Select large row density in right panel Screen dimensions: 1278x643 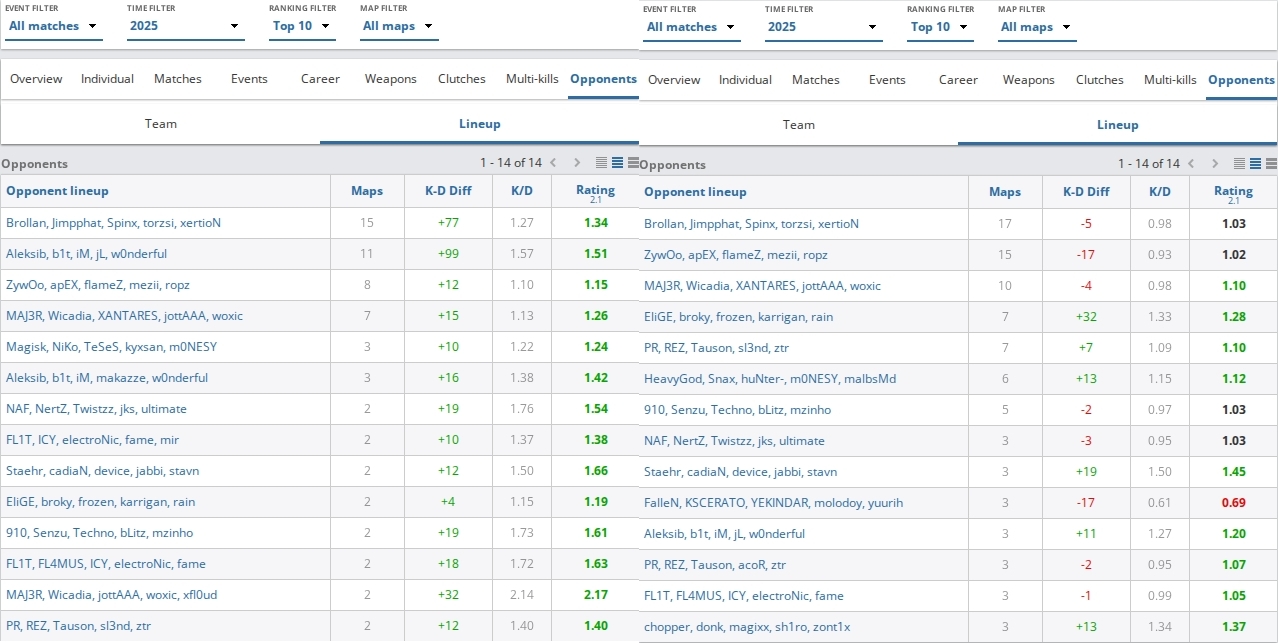(x=1271, y=164)
